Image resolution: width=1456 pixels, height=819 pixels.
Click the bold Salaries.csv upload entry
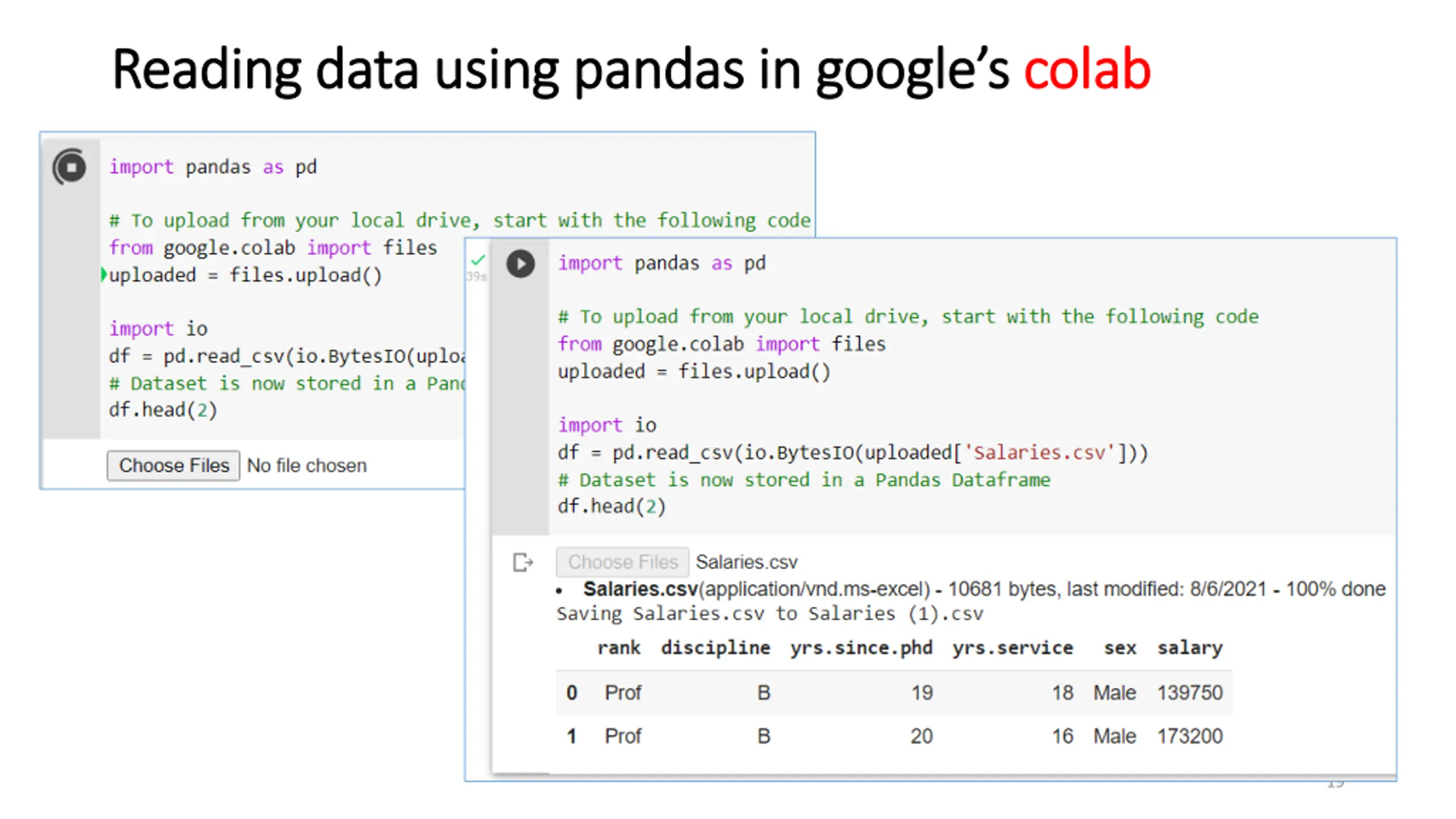[x=640, y=589]
